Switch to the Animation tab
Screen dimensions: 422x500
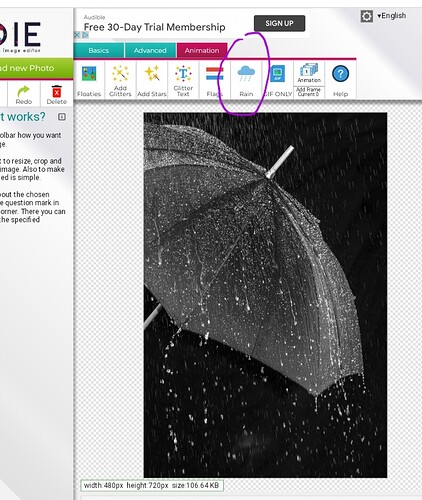coord(202,50)
